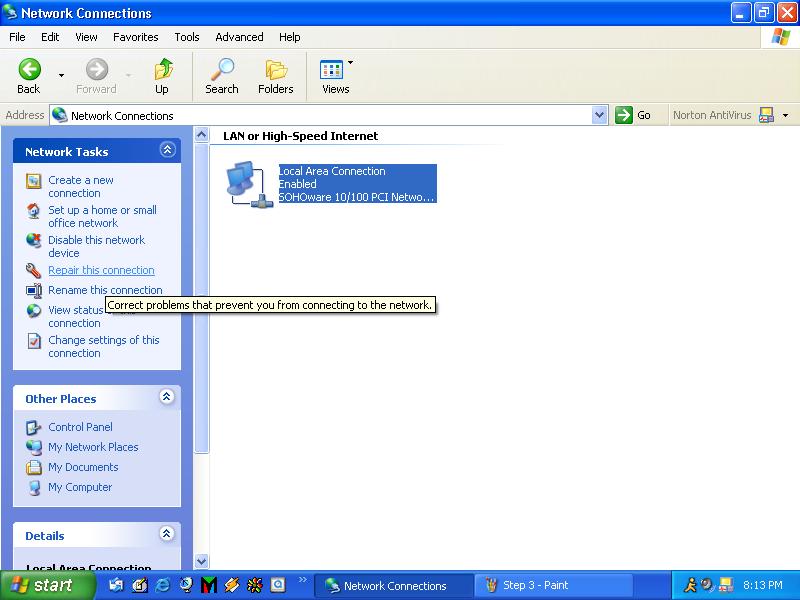Open the Search pane
This screenshot has height=600, width=800.
222,76
